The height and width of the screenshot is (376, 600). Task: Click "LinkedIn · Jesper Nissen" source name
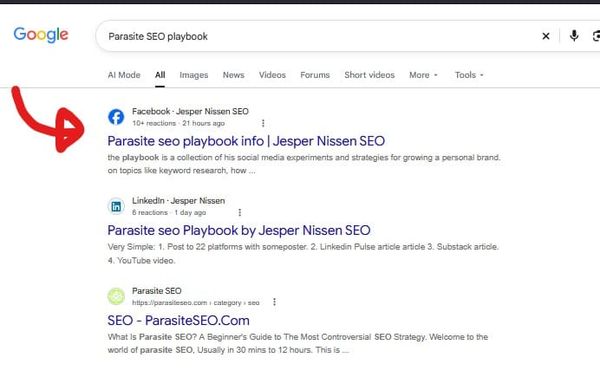pos(178,200)
